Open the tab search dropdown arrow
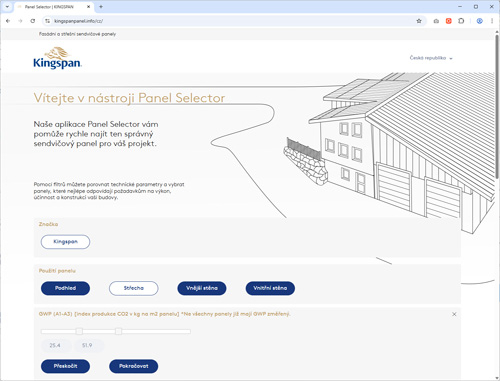Screen dimensions: 500x381 point(7,7)
